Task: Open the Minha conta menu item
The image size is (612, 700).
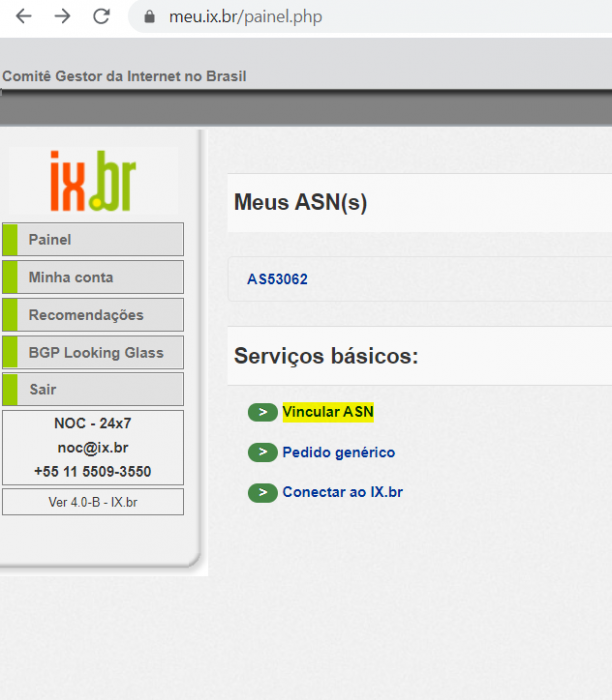Action: tap(93, 277)
